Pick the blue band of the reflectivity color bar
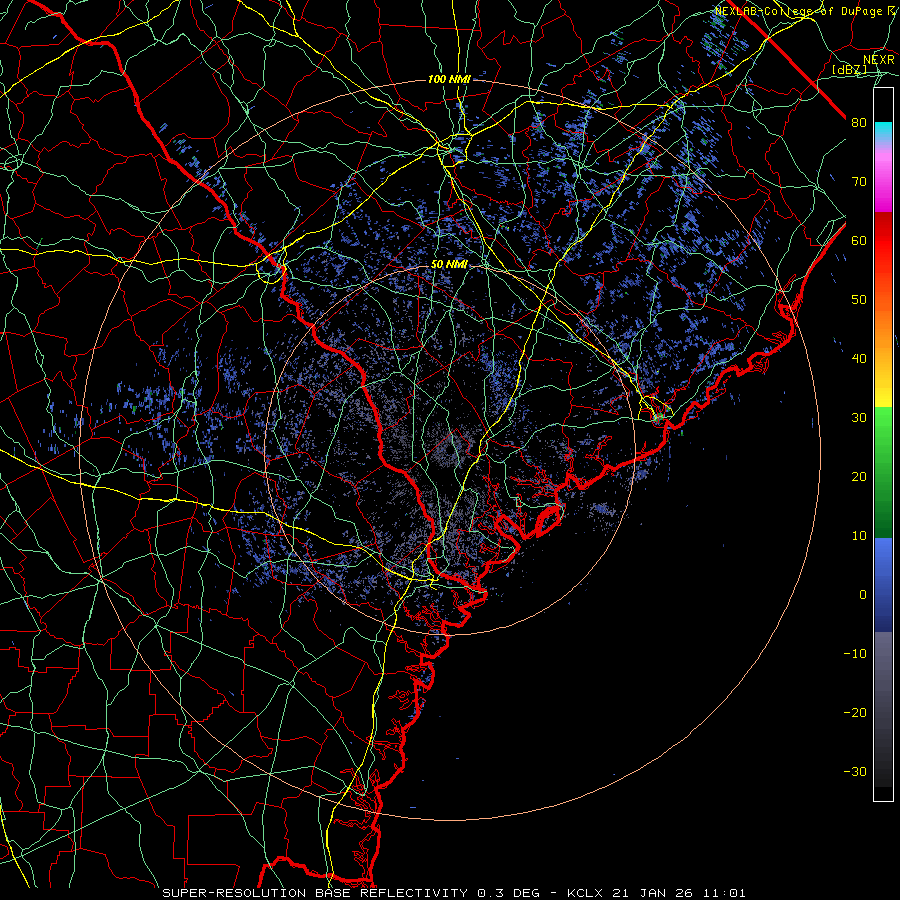This screenshot has width=900, height=900. tap(883, 585)
